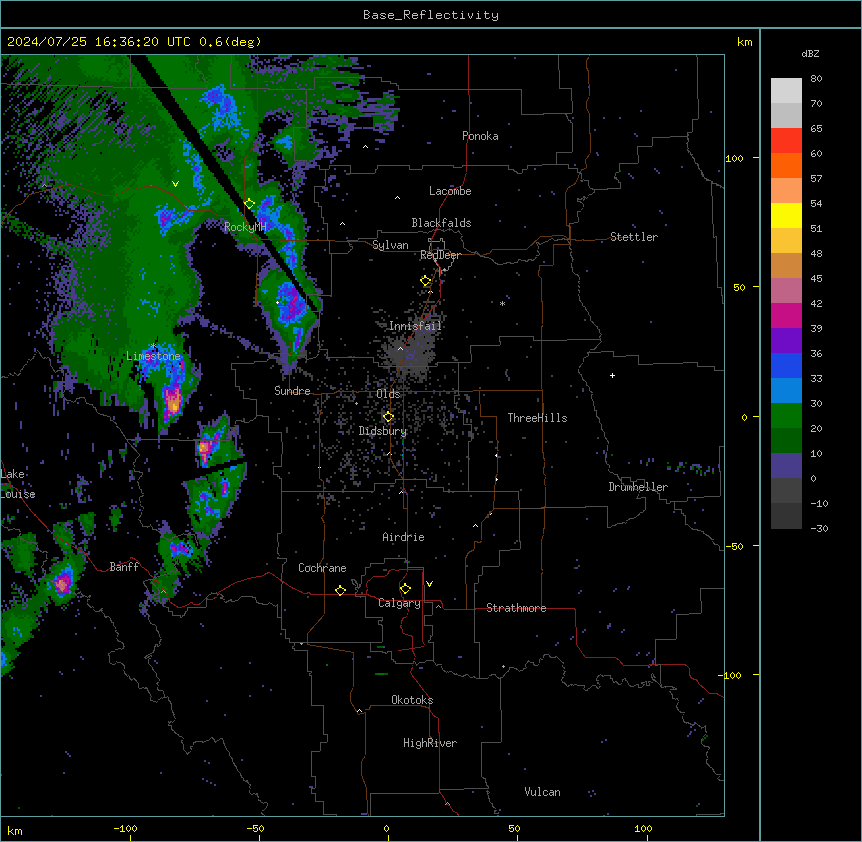Click the Vulcan label
This screenshot has width=862, height=842.
pyautogui.click(x=542, y=792)
